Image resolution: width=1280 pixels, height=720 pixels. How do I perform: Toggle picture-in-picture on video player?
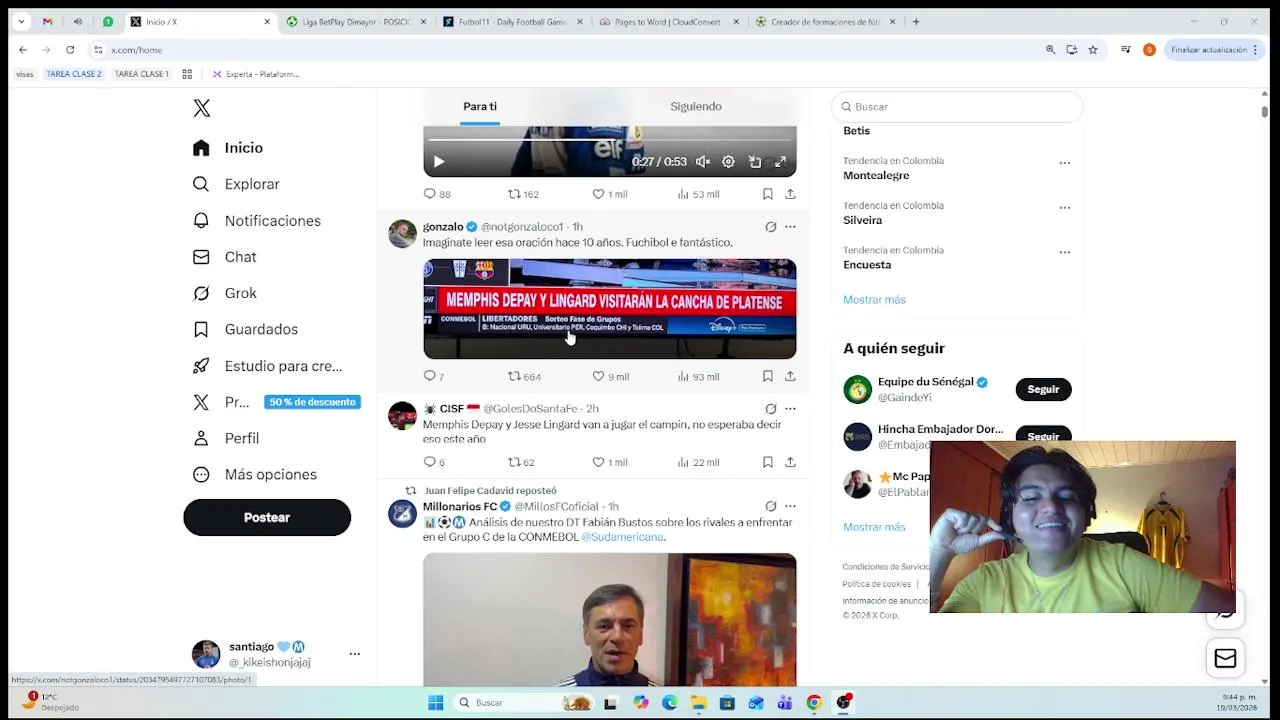point(755,162)
